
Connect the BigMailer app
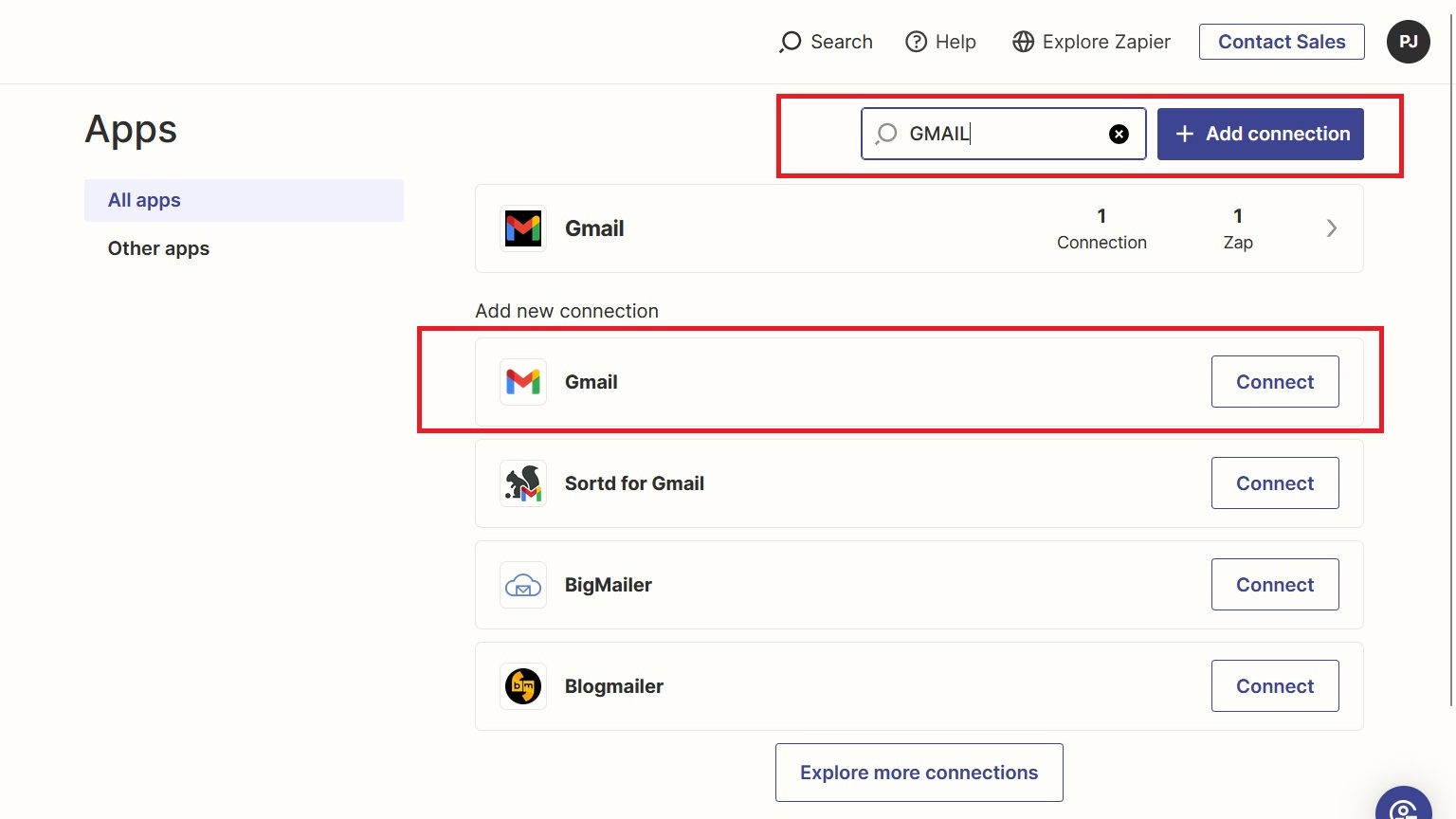(x=1274, y=585)
